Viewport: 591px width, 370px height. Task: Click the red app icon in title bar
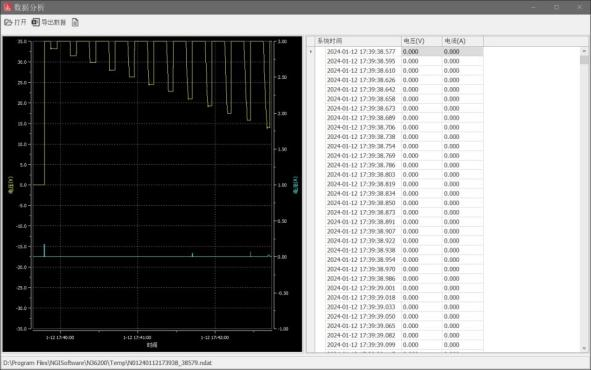click(7, 7)
